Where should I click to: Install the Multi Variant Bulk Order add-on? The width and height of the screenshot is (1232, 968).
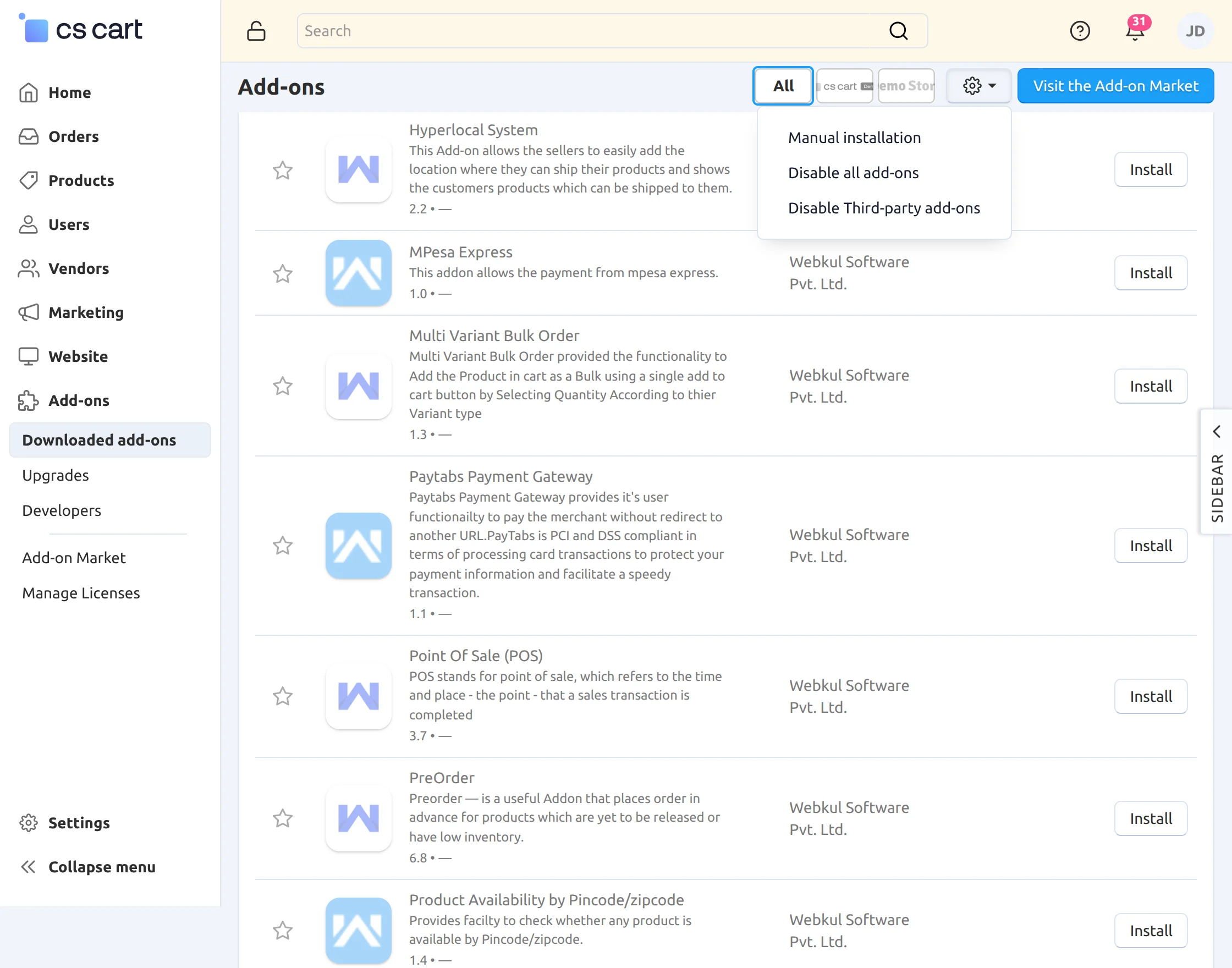(x=1151, y=386)
